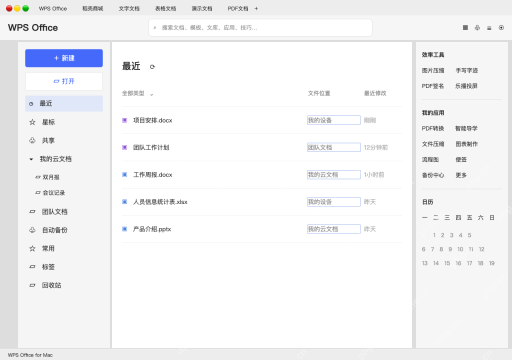Switch to the 演示文档 tab
Screen dimensions: 512x360
click(202, 9)
